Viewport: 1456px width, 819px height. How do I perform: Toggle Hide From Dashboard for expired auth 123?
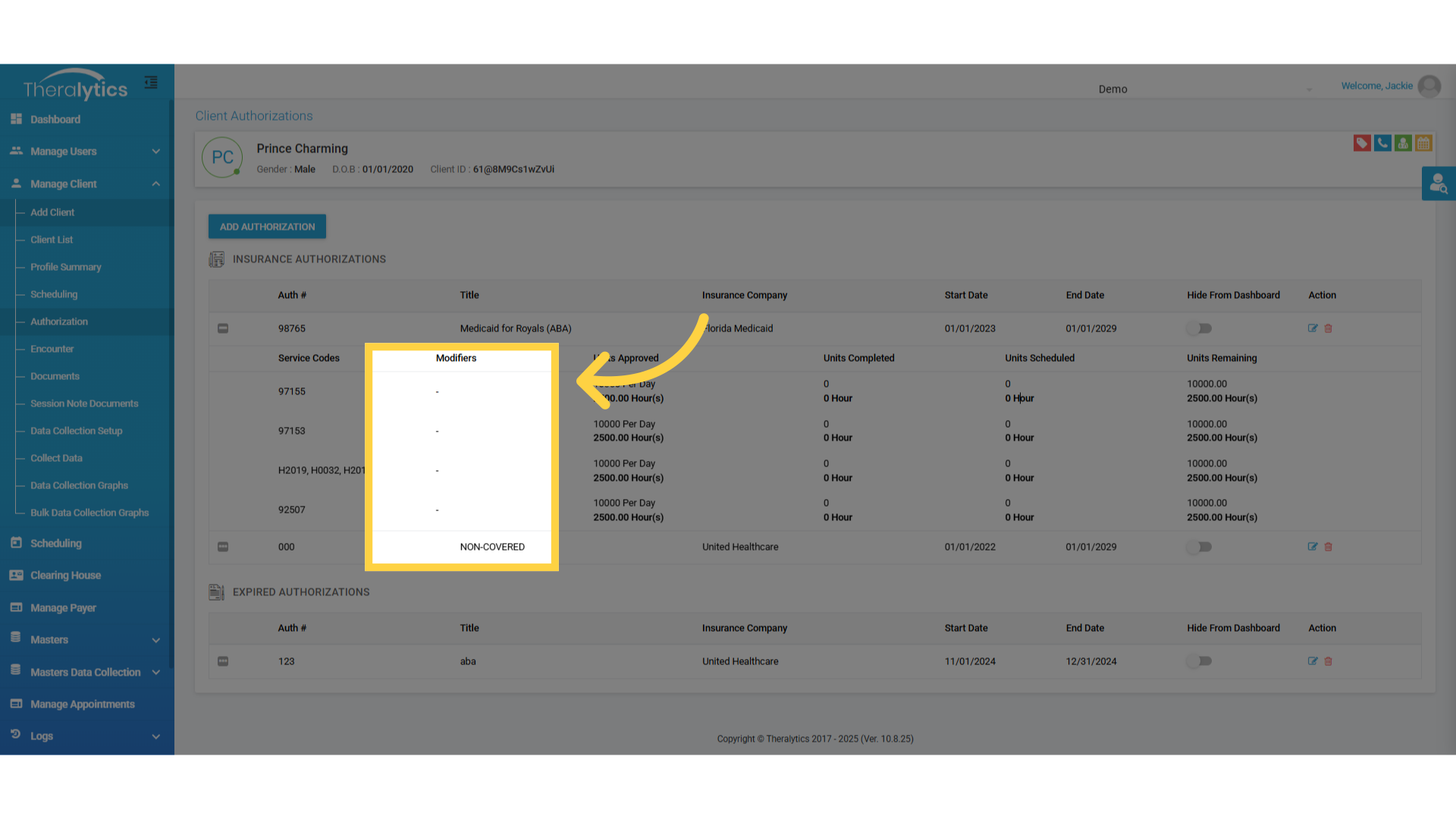1200,661
